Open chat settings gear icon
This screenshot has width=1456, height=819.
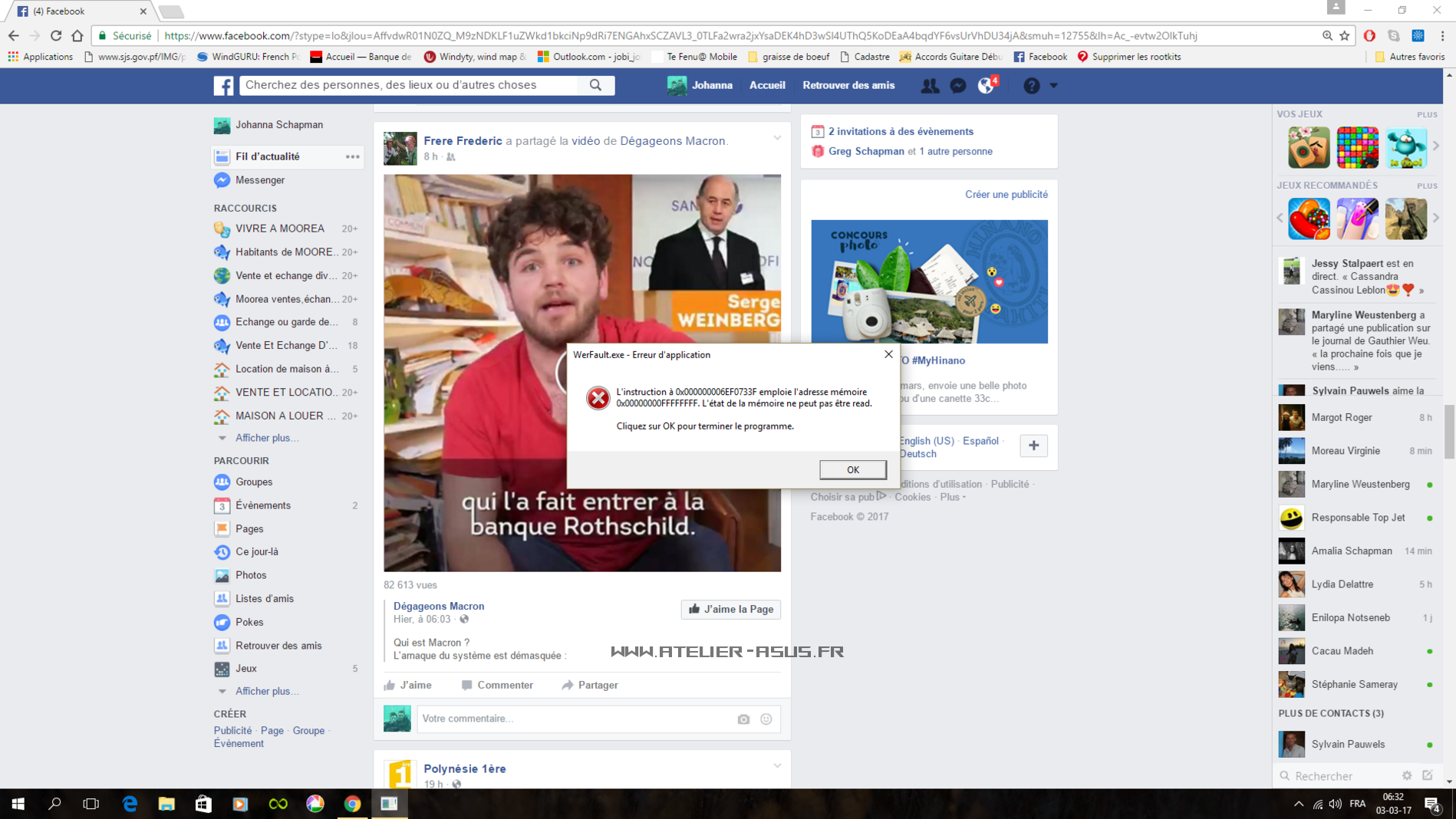(x=1406, y=775)
